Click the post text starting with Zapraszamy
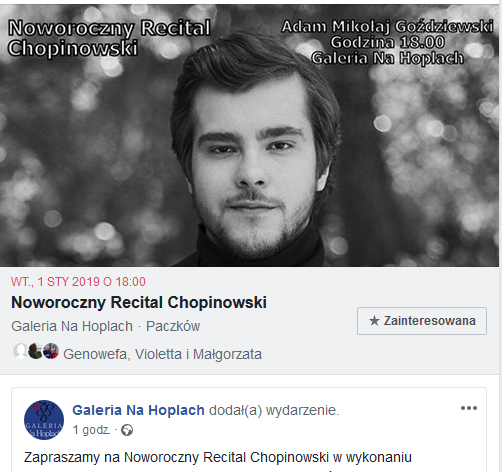The width and height of the screenshot is (502, 472). click(218, 457)
